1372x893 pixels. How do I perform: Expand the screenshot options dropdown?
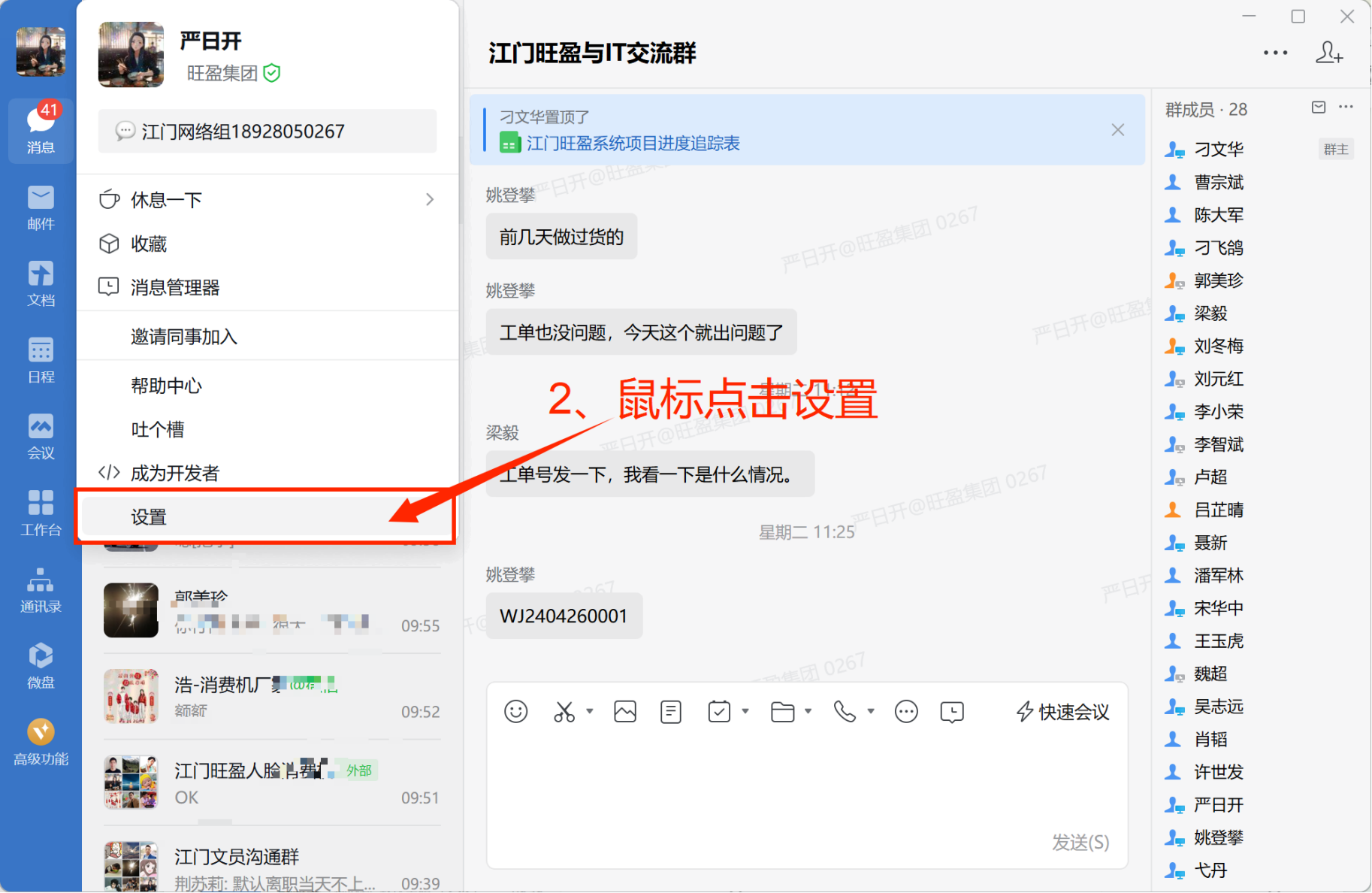coord(590,711)
